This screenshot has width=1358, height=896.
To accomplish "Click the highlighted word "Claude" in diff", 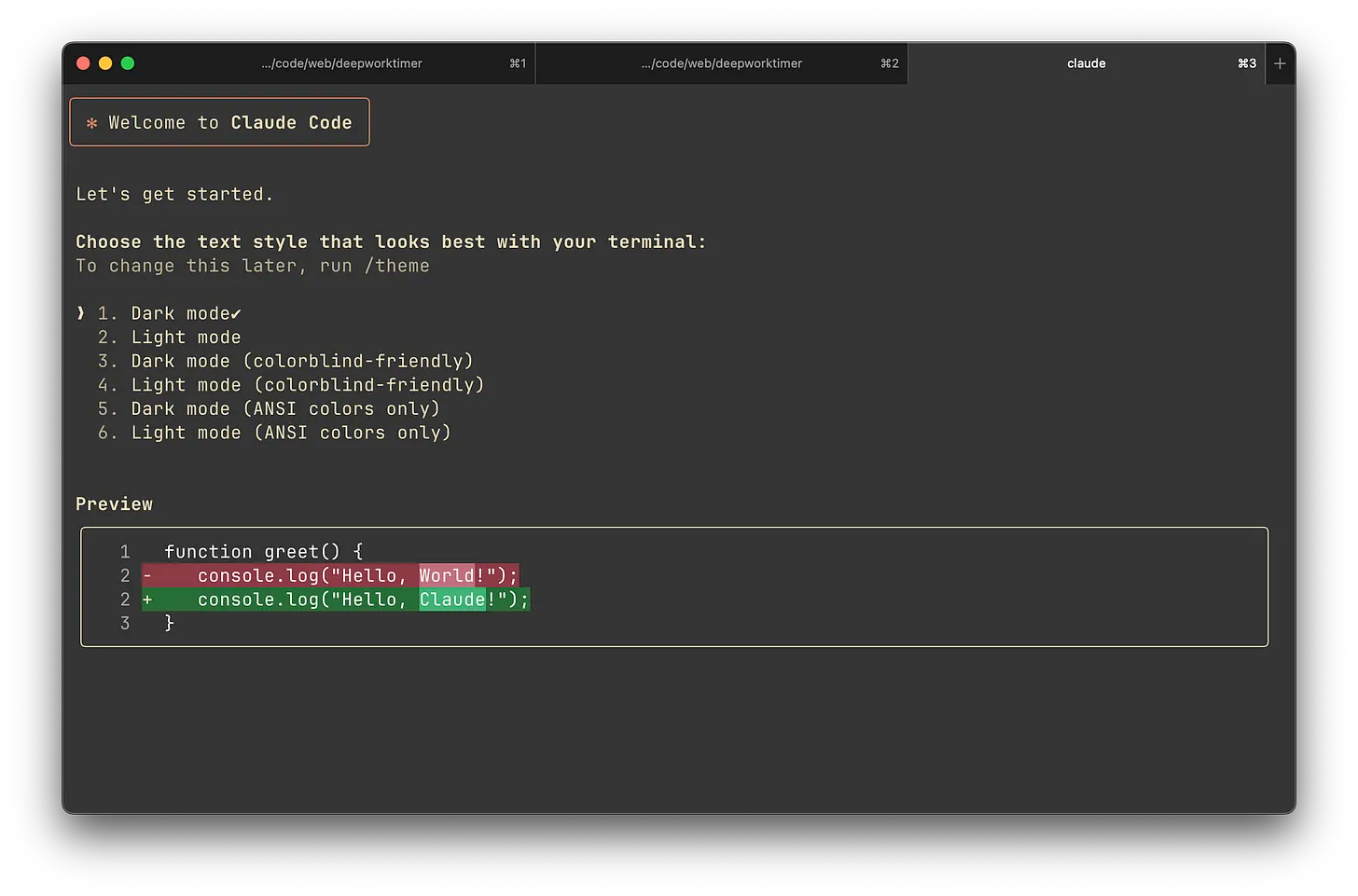I will (x=452, y=600).
